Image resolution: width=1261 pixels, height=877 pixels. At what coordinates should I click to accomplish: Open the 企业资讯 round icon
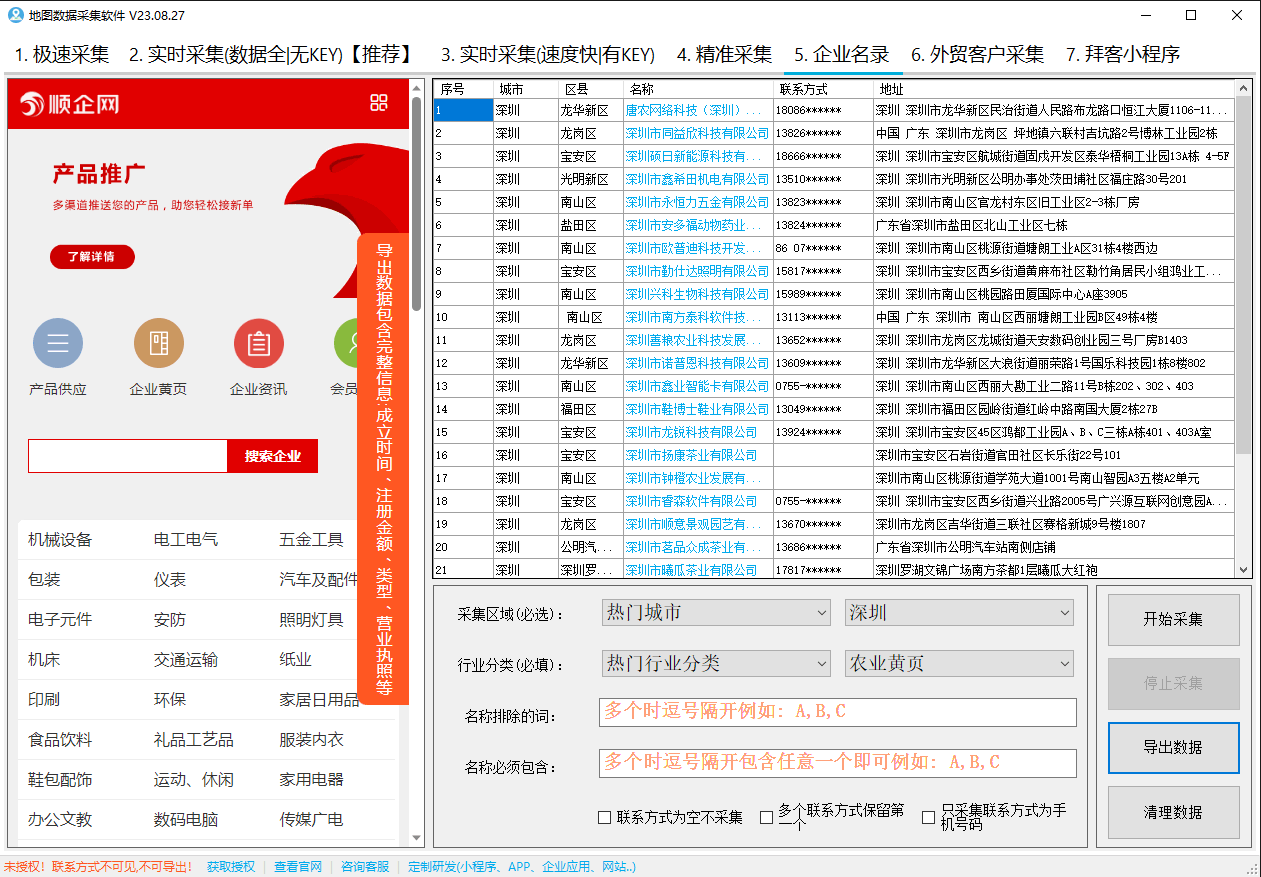[259, 344]
